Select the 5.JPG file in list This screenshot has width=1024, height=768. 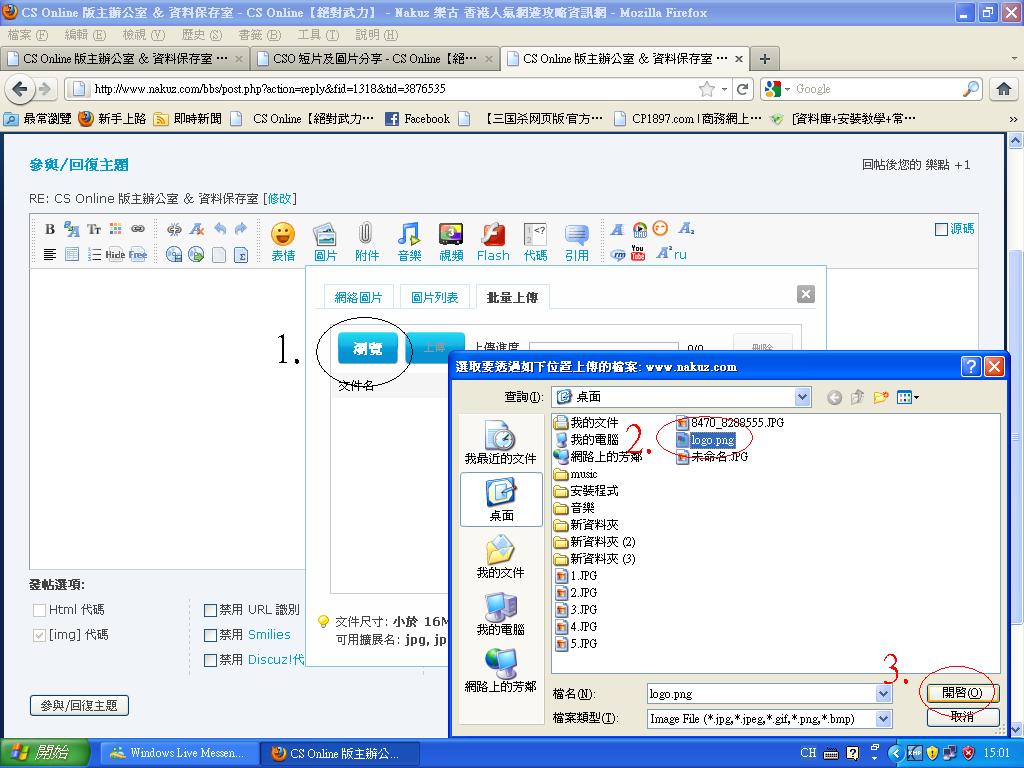point(583,644)
